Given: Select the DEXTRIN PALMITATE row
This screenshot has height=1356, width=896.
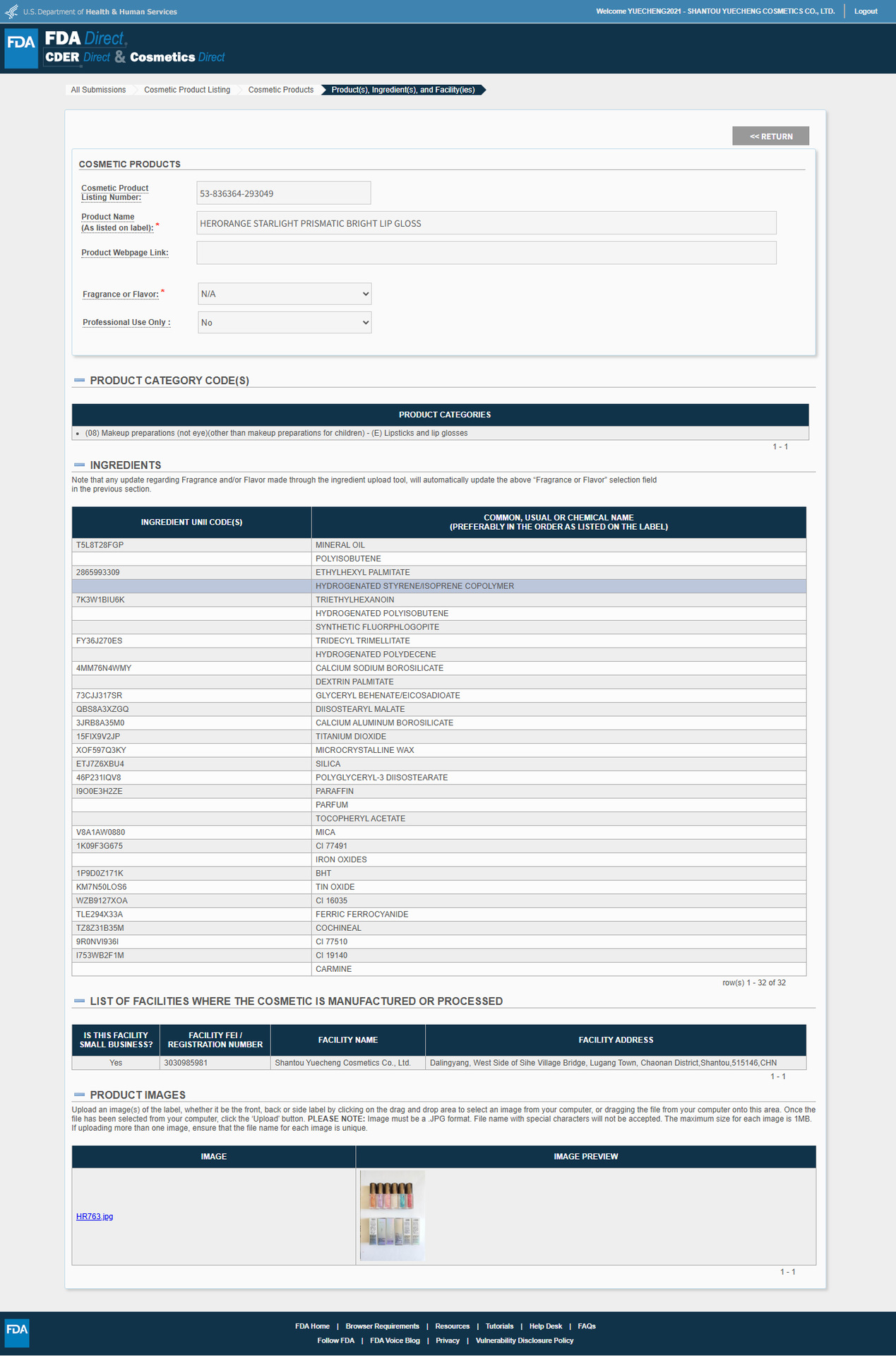Looking at the screenshot, I should 438,682.
